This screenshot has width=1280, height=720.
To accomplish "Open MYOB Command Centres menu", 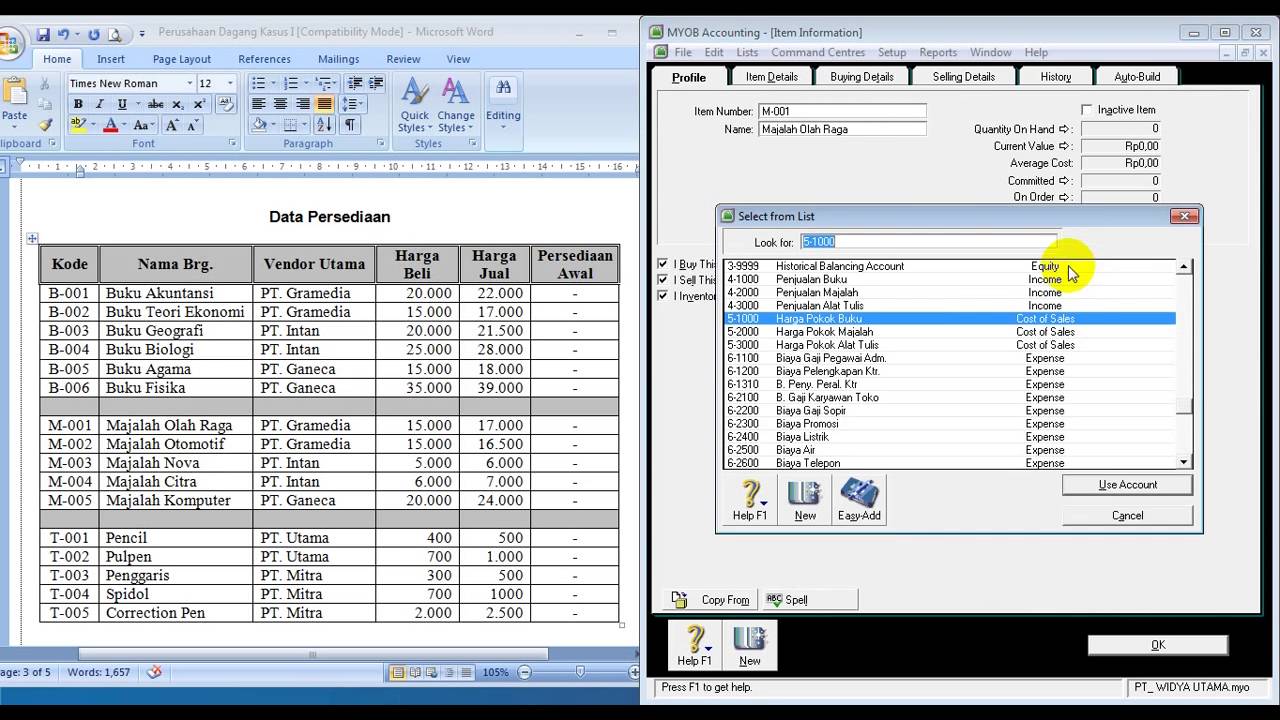I will pyautogui.click(x=818, y=52).
